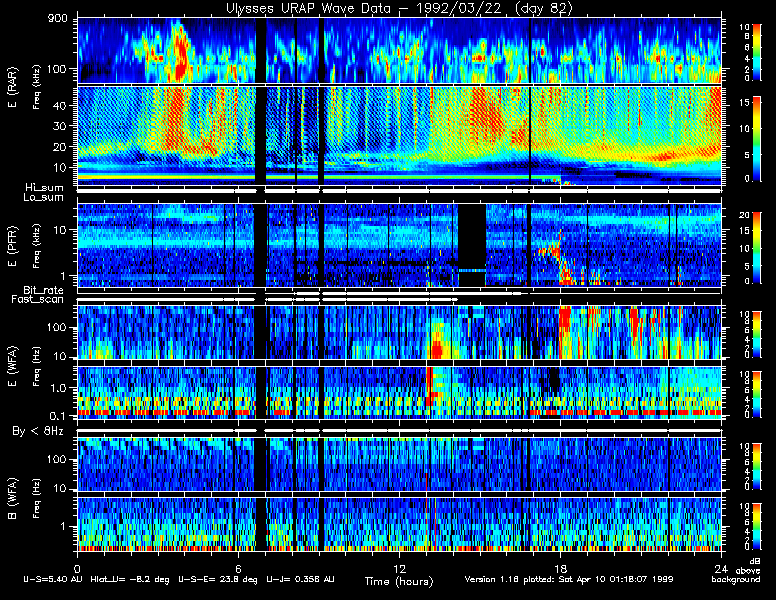Screen dimensions: 776x600
Task: Click the "U-S-E= 23.8 deg" footer value
Action: point(218,579)
